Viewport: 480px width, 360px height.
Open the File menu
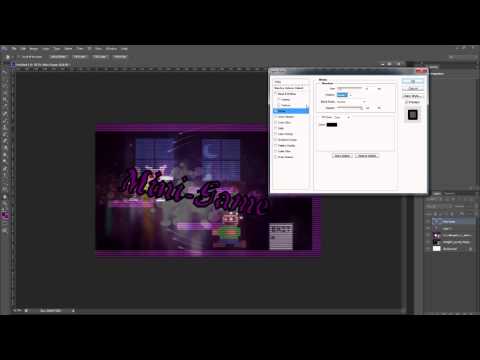tap(14, 49)
